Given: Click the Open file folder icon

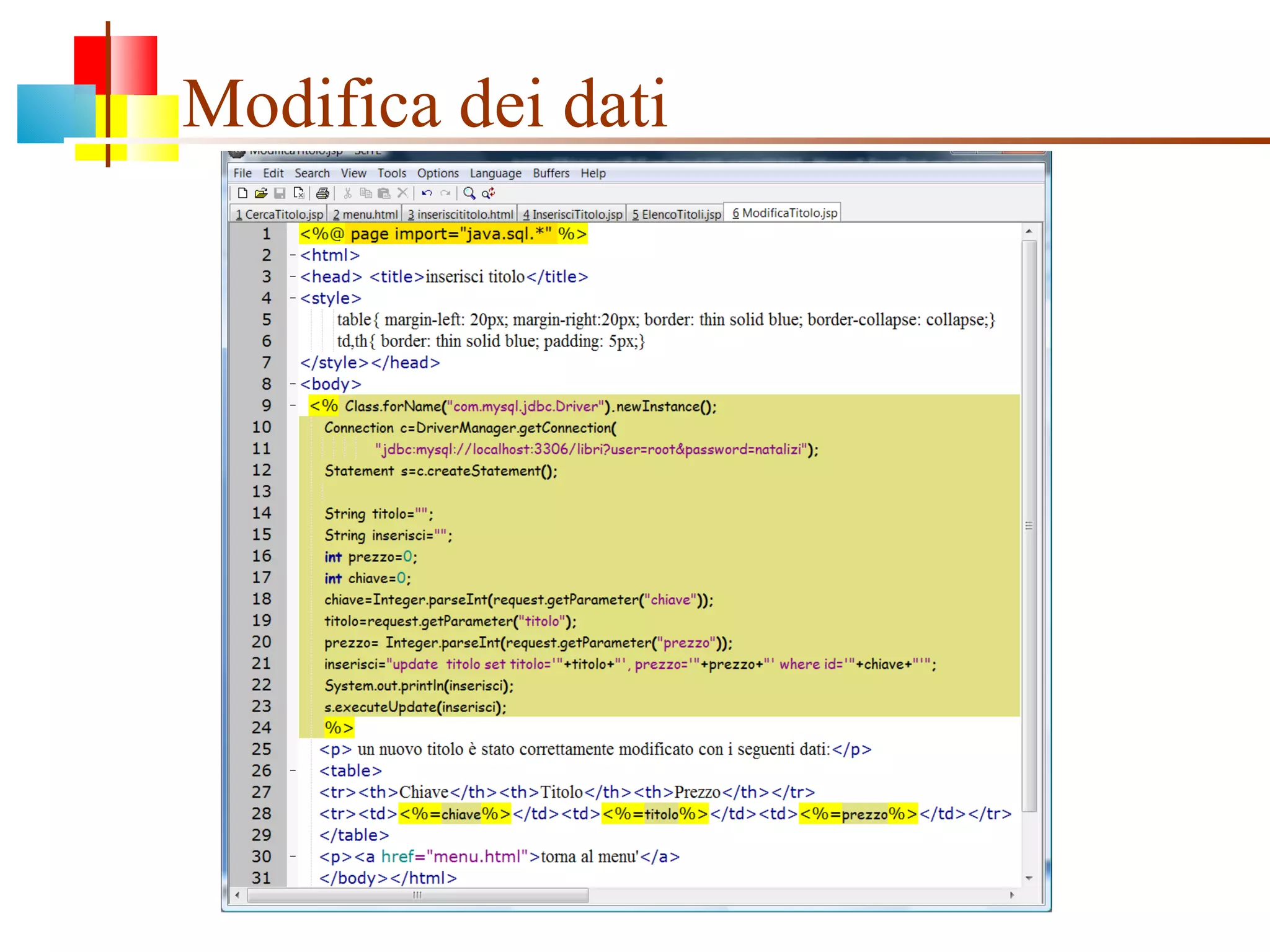Looking at the screenshot, I should (261, 193).
